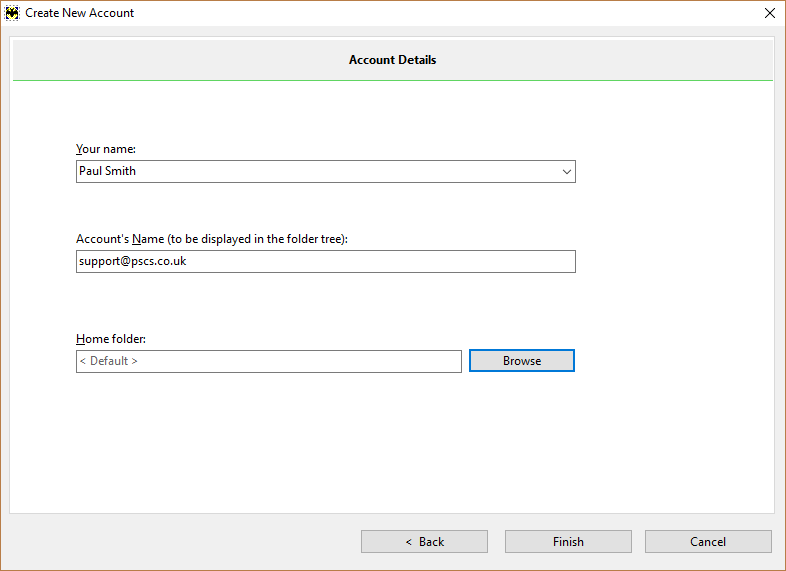The height and width of the screenshot is (571, 786).
Task: Close the Create New Account dialog
Action: [769, 13]
